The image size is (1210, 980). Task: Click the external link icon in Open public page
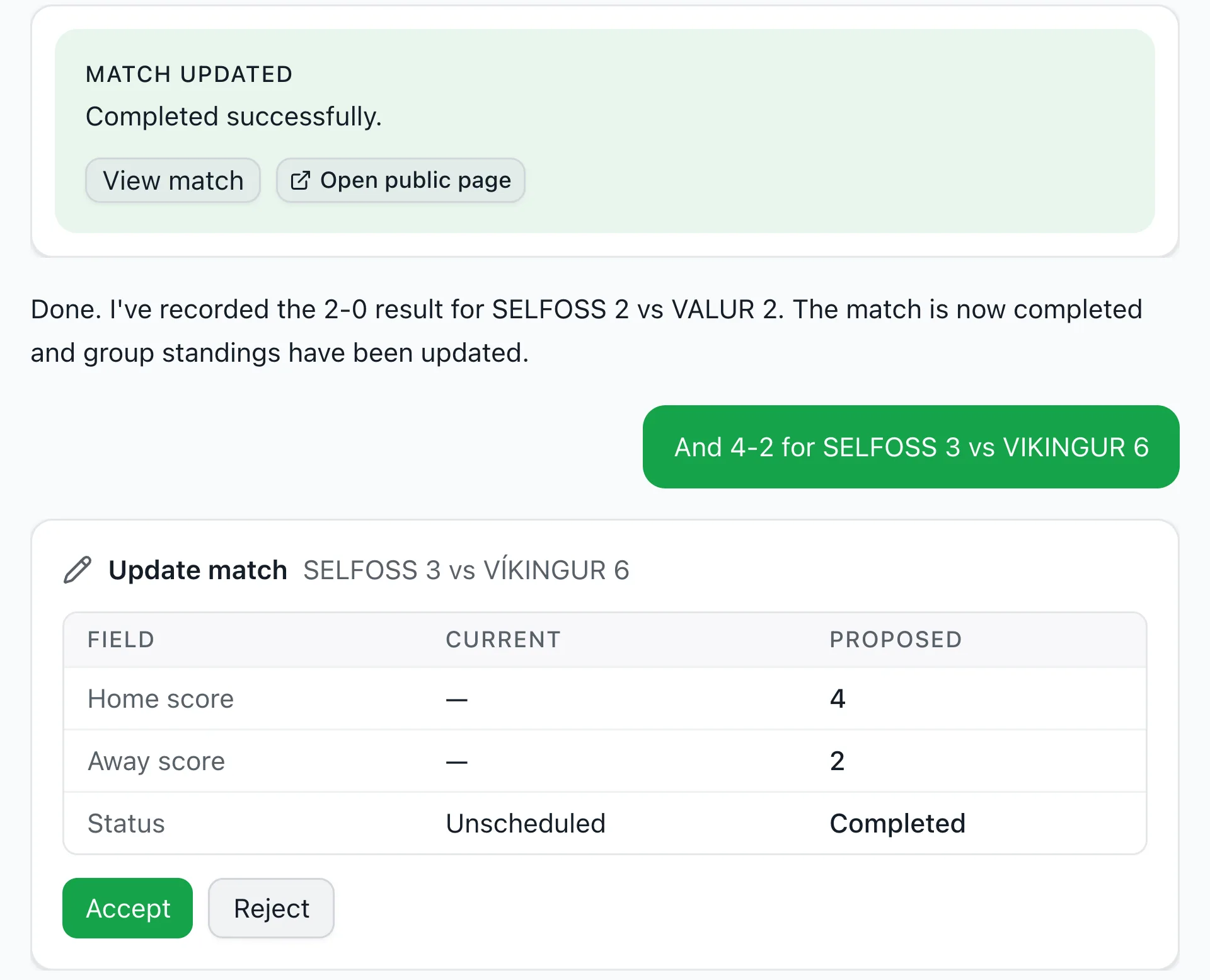coord(300,180)
